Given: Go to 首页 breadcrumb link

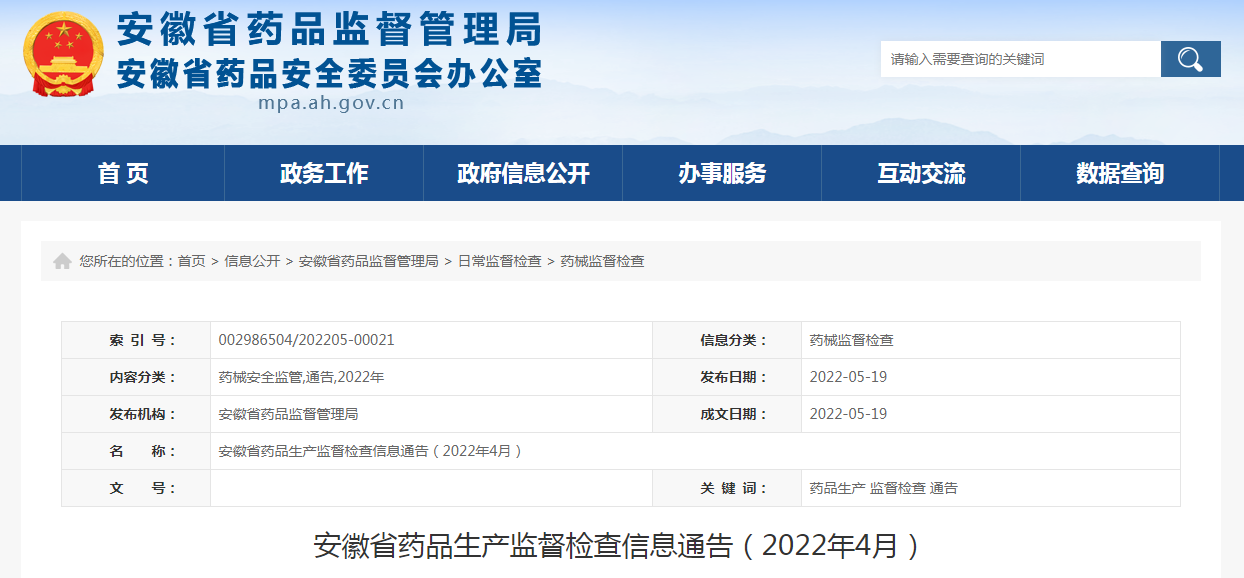Looking at the screenshot, I should [192, 261].
